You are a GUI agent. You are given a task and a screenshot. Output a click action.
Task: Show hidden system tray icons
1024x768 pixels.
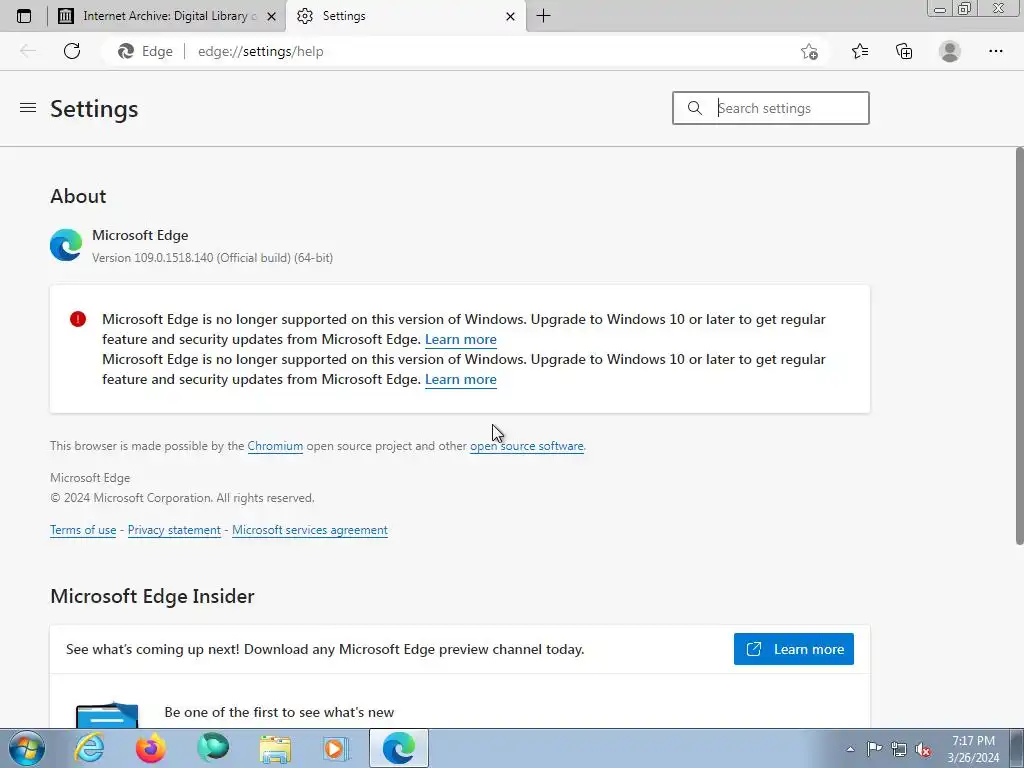point(850,749)
